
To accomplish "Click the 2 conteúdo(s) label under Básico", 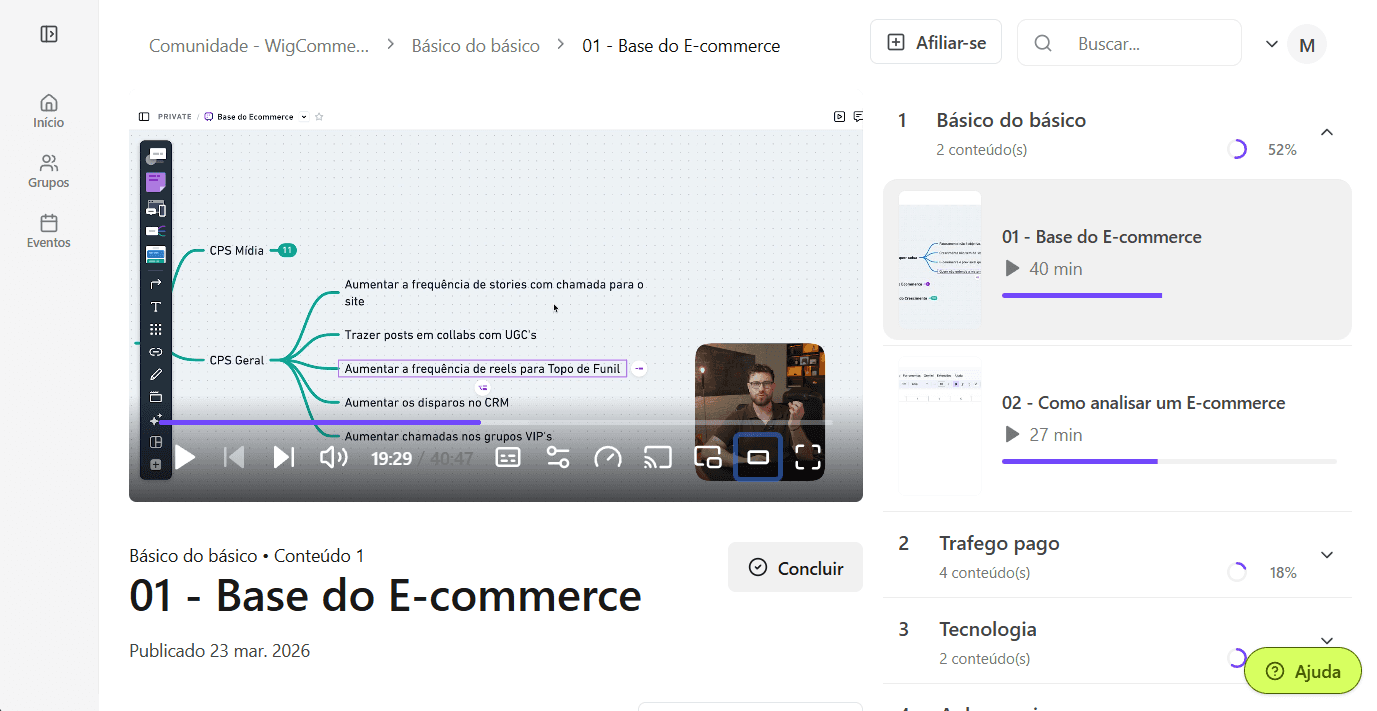I will coord(981,150).
